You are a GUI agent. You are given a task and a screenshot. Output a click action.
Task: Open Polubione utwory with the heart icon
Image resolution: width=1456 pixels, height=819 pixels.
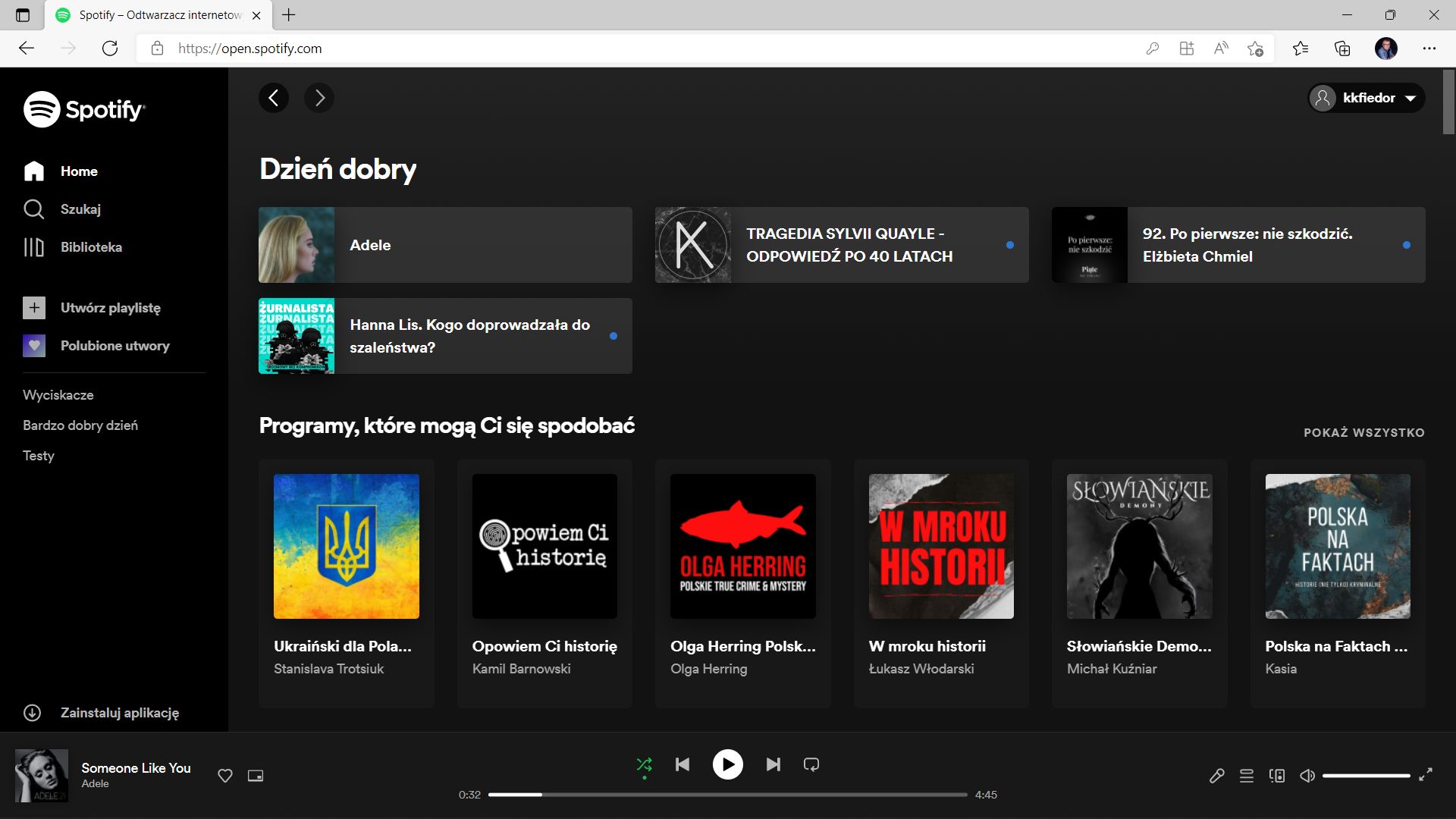pyautogui.click(x=35, y=346)
